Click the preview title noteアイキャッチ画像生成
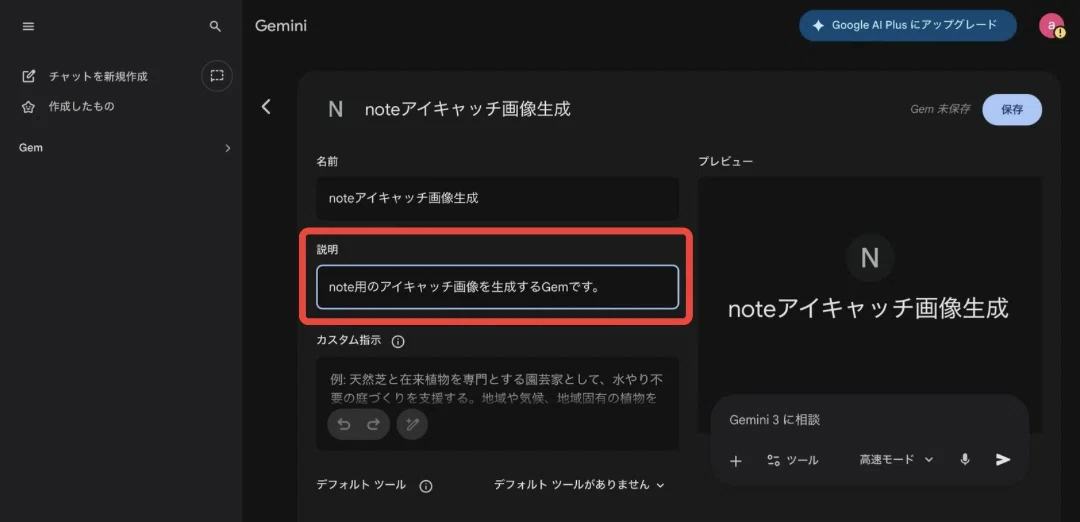1080x522 pixels. pos(869,309)
